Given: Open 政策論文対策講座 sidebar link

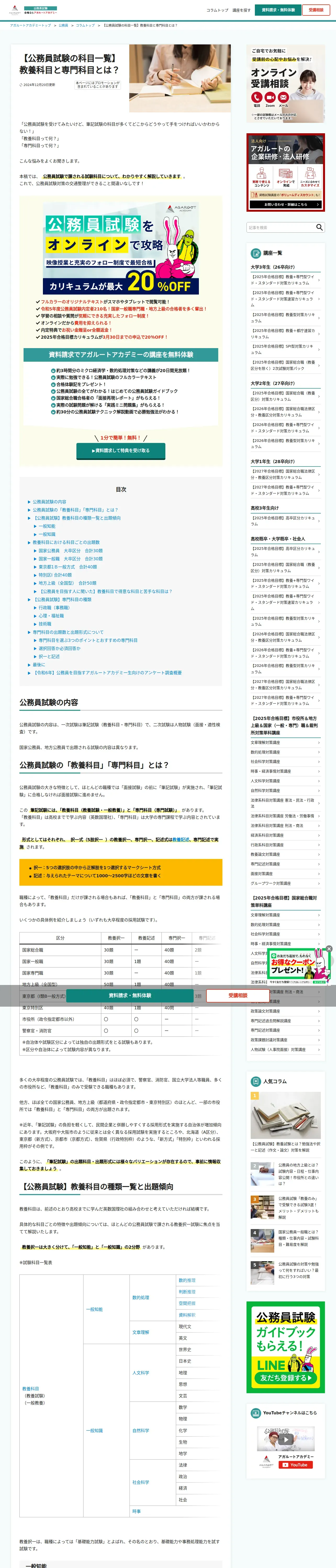Looking at the screenshot, I should [x=285, y=1011].
